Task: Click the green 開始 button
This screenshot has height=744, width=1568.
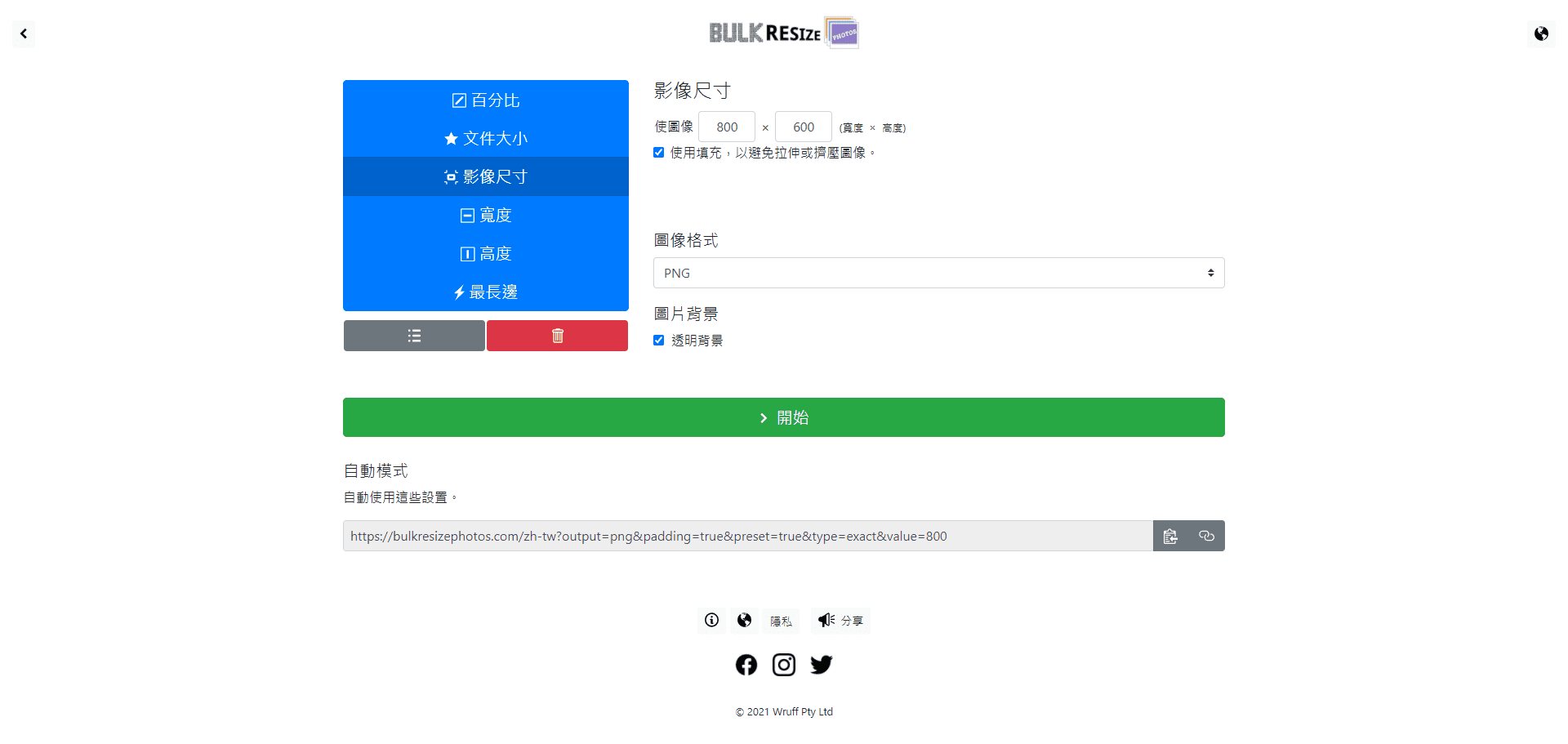Action: 784,417
